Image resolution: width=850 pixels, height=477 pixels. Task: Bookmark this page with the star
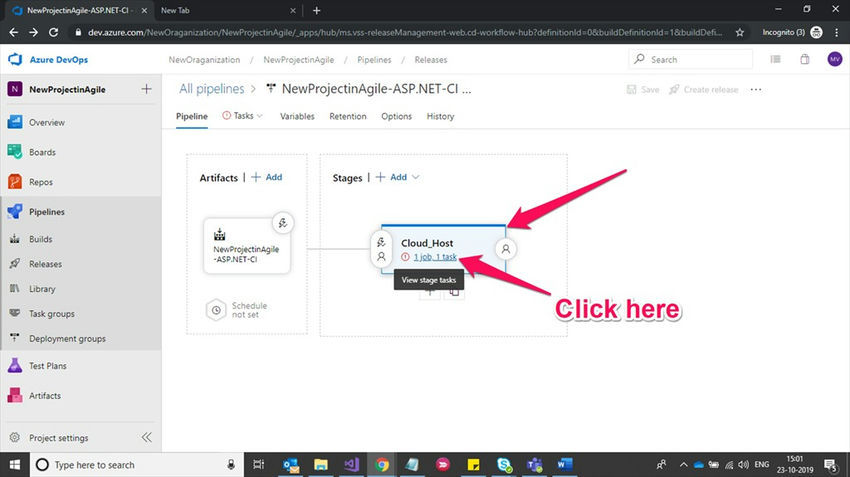click(739, 33)
